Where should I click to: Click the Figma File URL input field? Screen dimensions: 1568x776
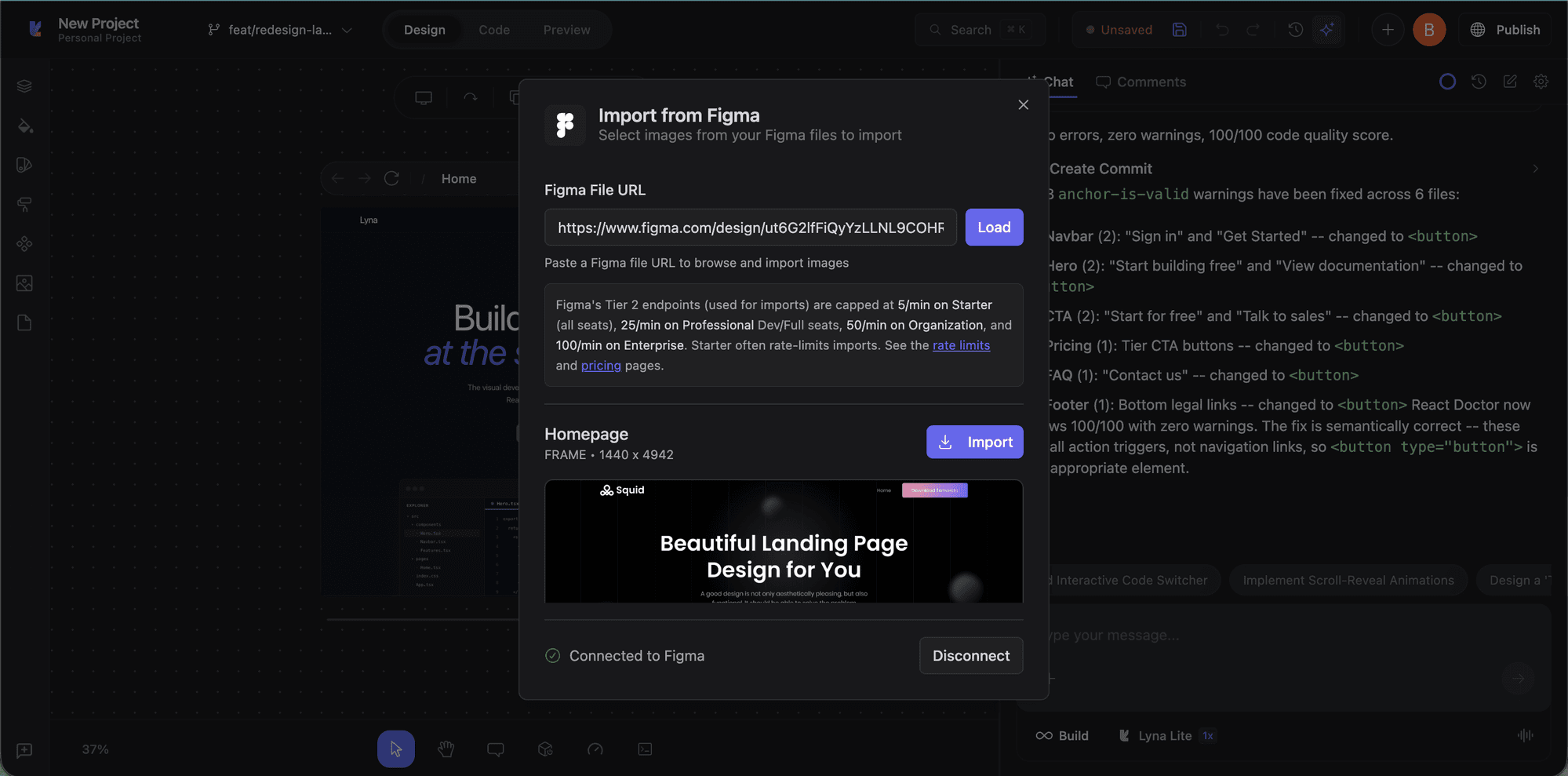750,228
